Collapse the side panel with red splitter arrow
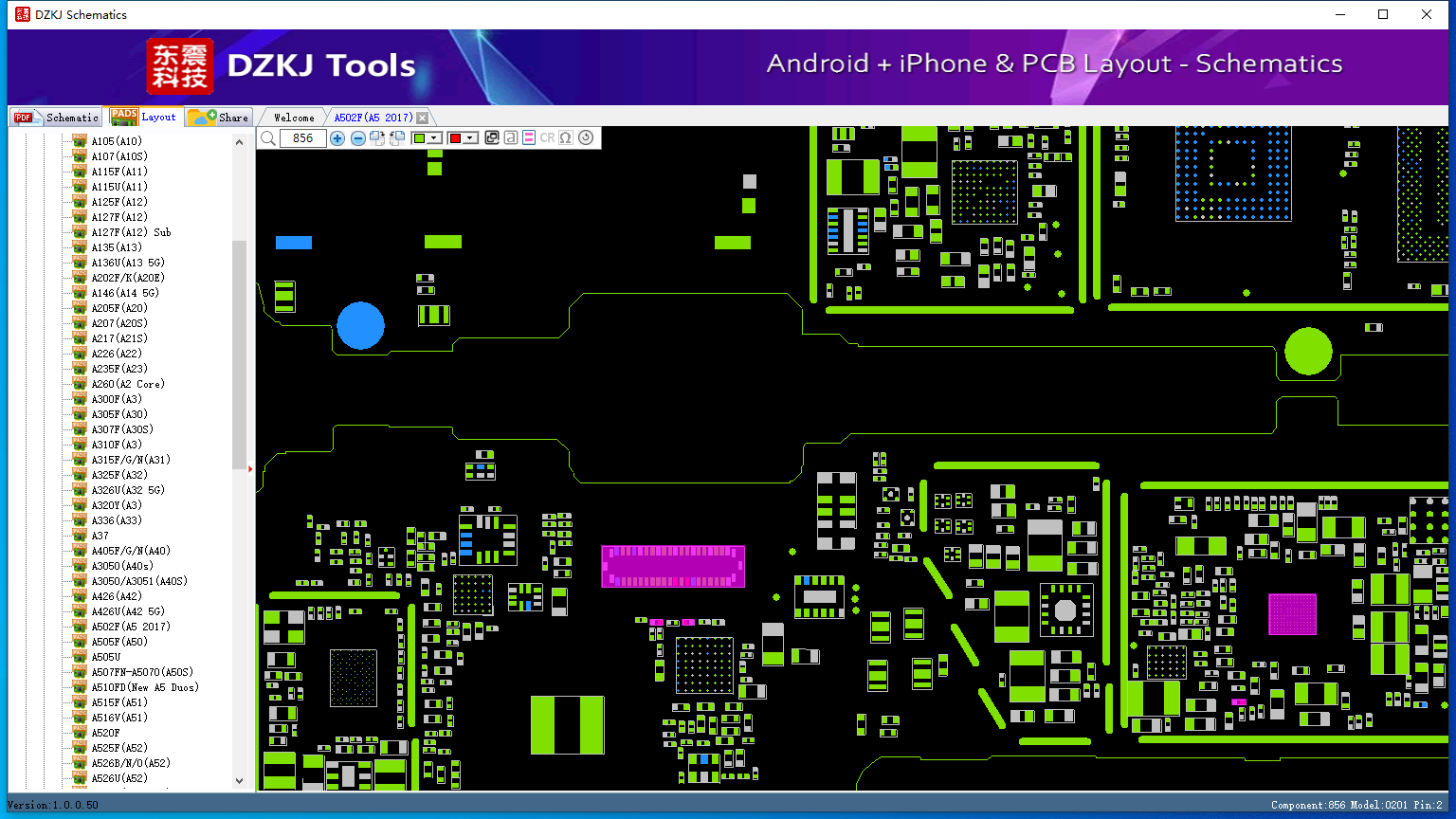This screenshot has width=1456, height=819. coord(250,468)
